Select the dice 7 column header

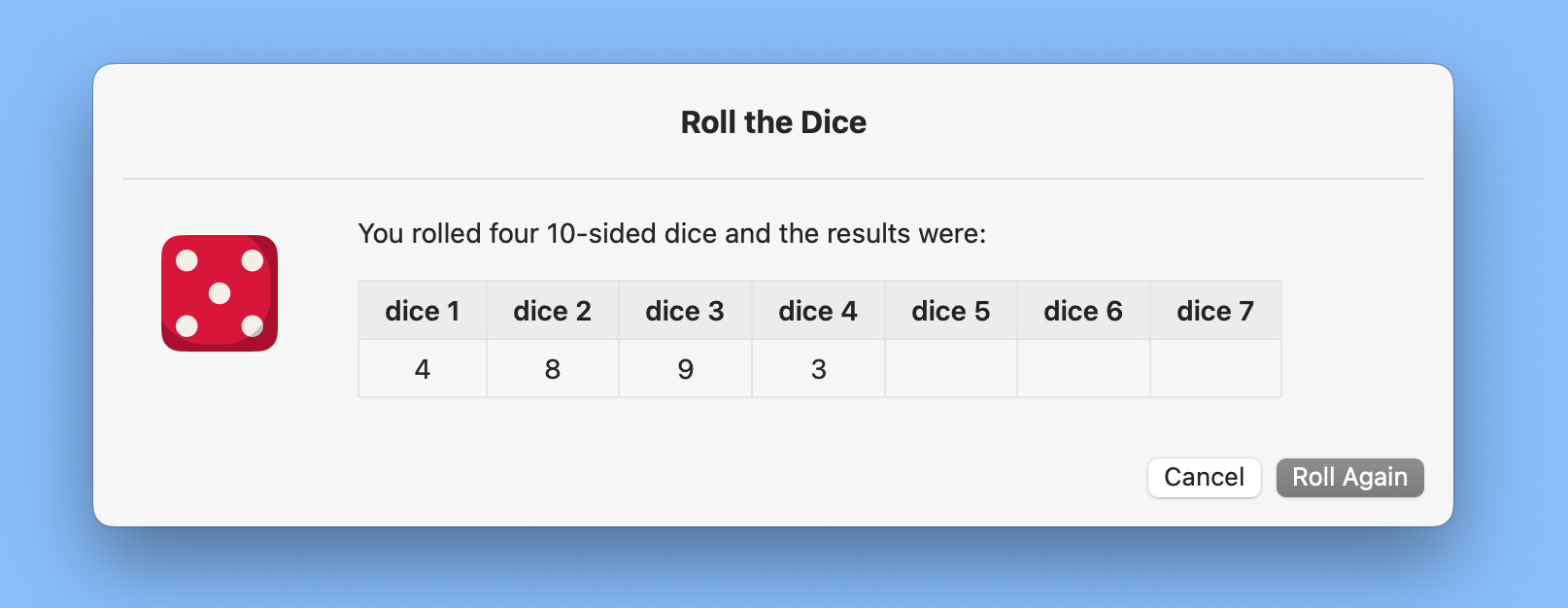coord(1215,311)
